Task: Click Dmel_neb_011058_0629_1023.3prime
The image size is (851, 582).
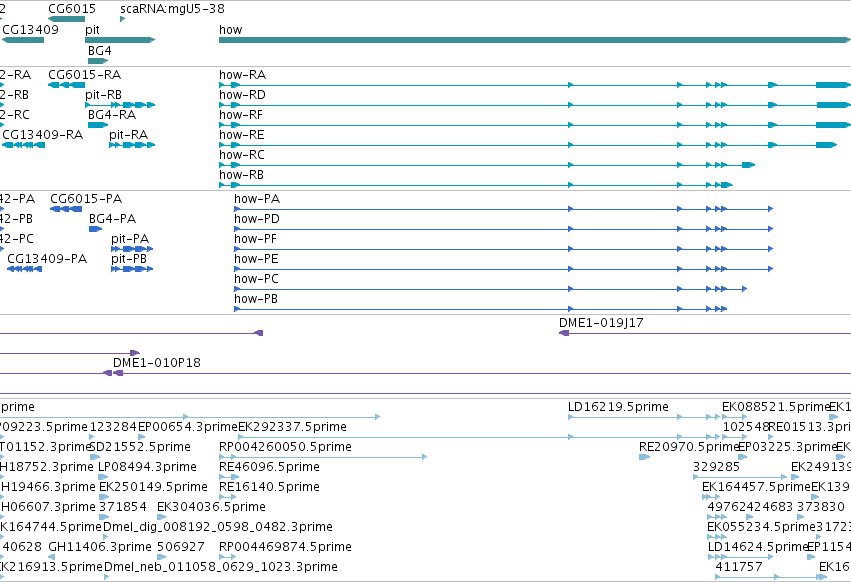Action: [x=106, y=577]
